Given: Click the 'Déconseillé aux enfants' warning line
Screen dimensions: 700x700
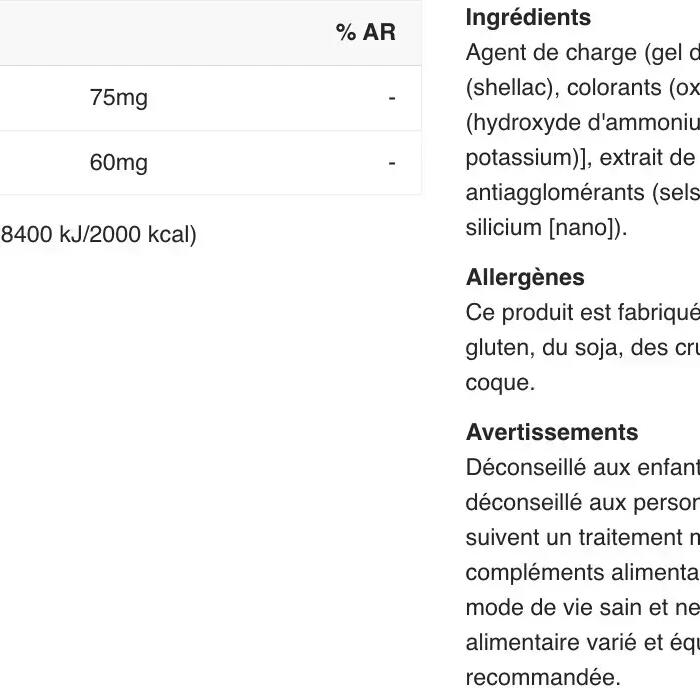Looking at the screenshot, I should click(583, 467).
